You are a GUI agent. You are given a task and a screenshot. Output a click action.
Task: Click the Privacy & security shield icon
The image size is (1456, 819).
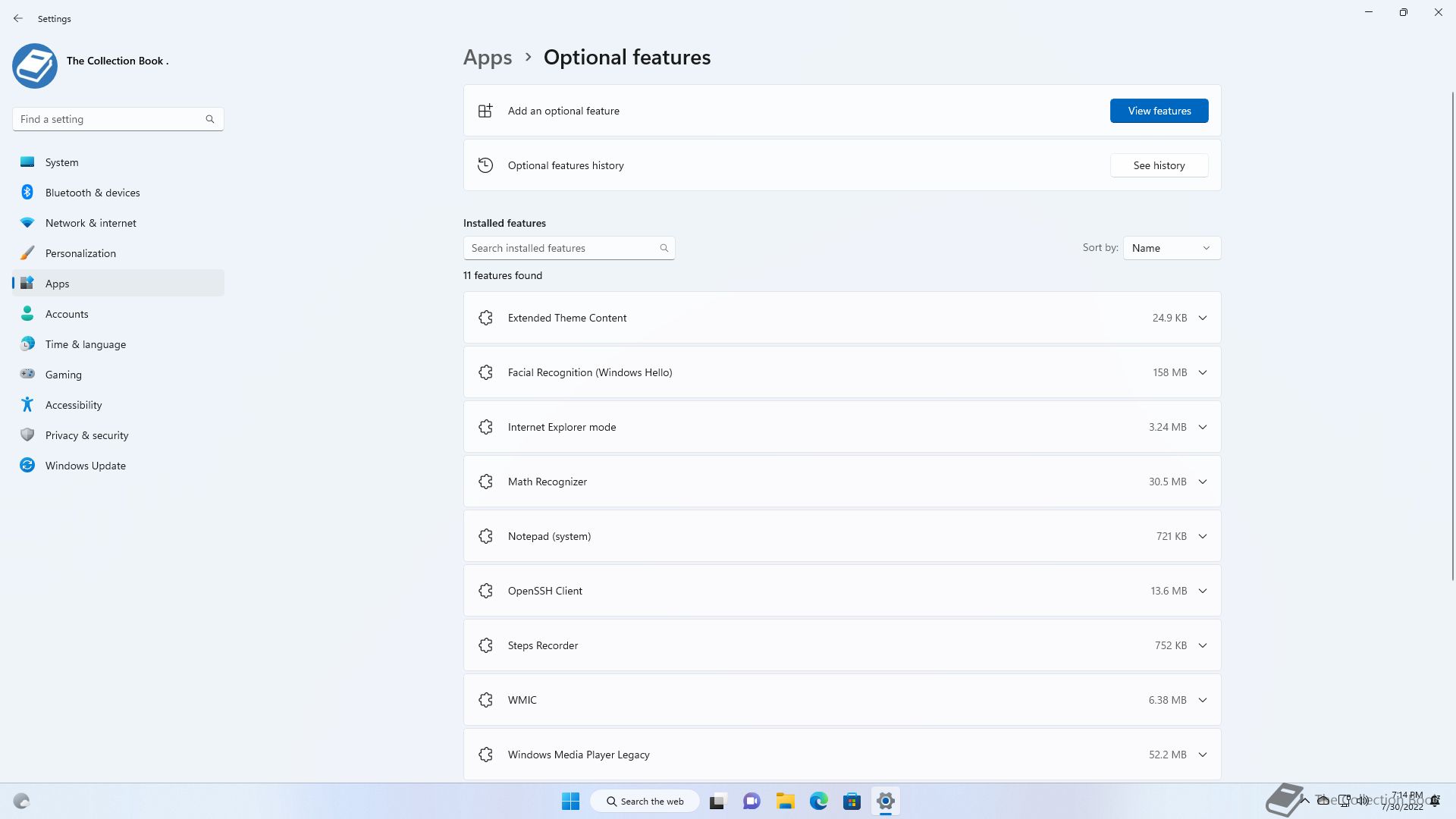27,435
